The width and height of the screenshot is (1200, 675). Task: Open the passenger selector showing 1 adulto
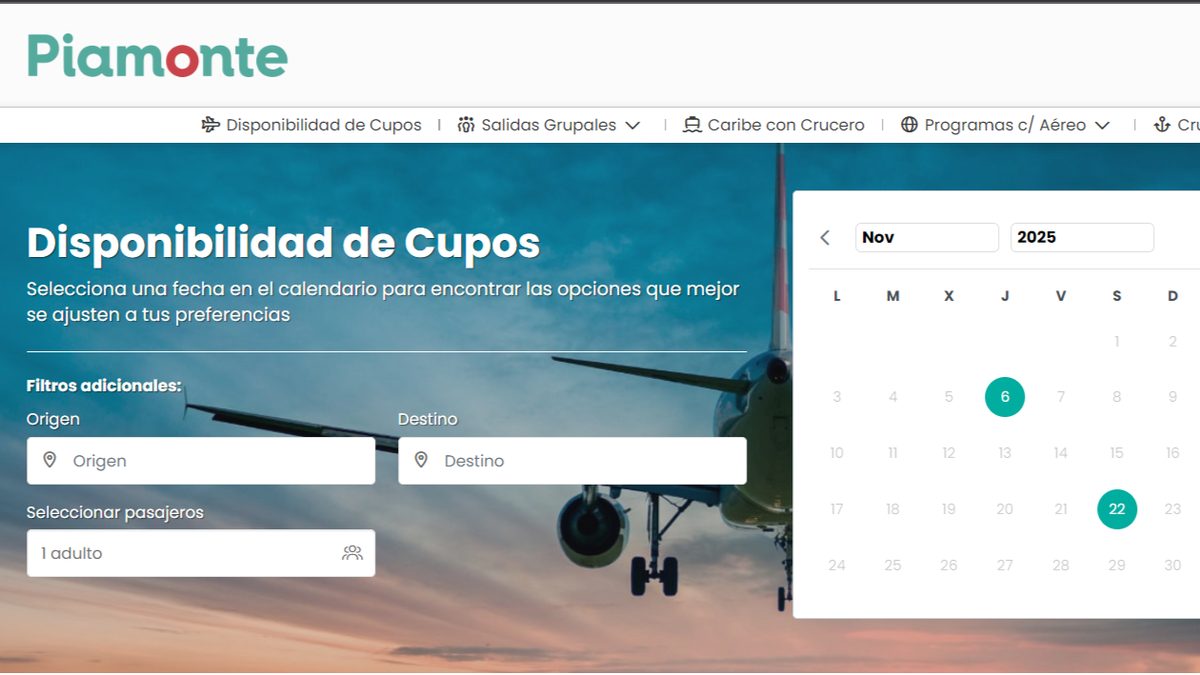200,552
